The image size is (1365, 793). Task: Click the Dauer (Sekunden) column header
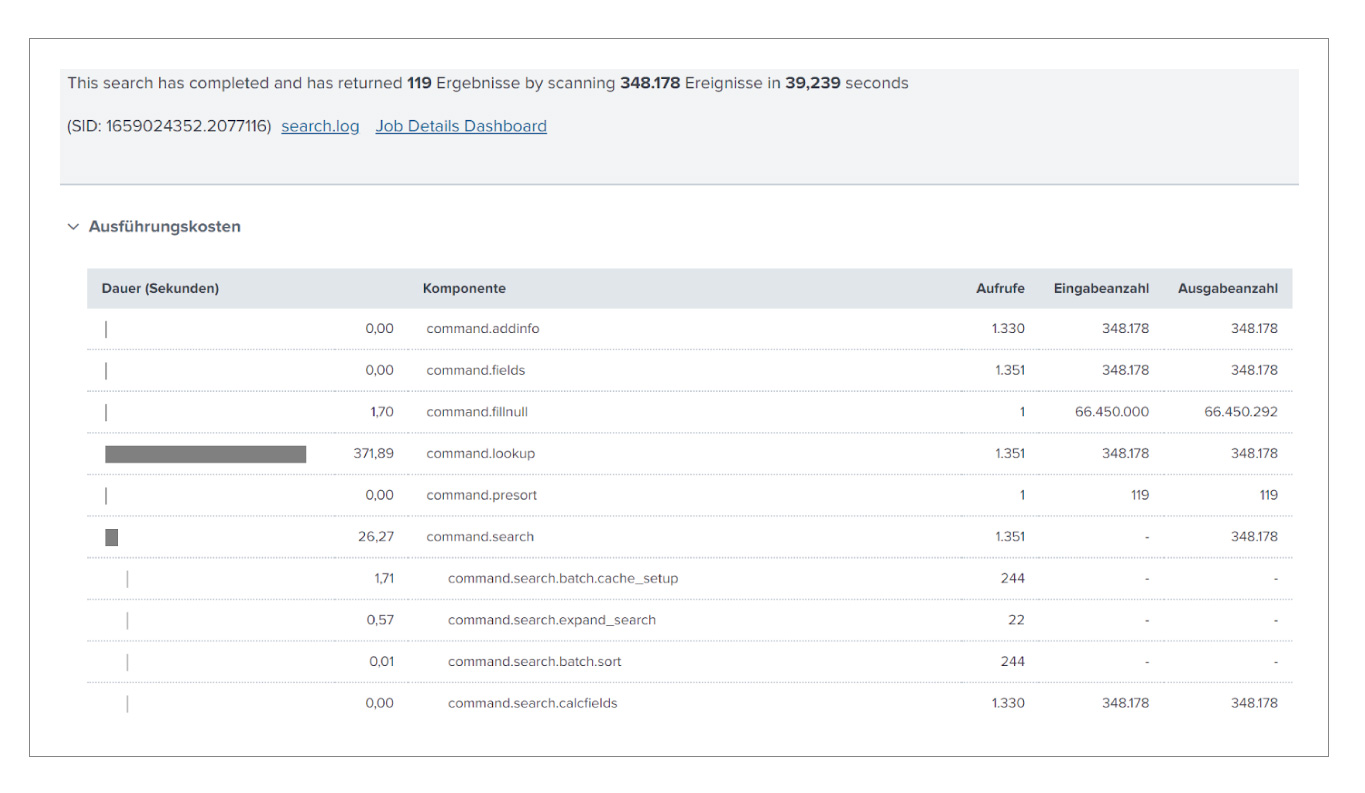pyautogui.click(x=160, y=289)
